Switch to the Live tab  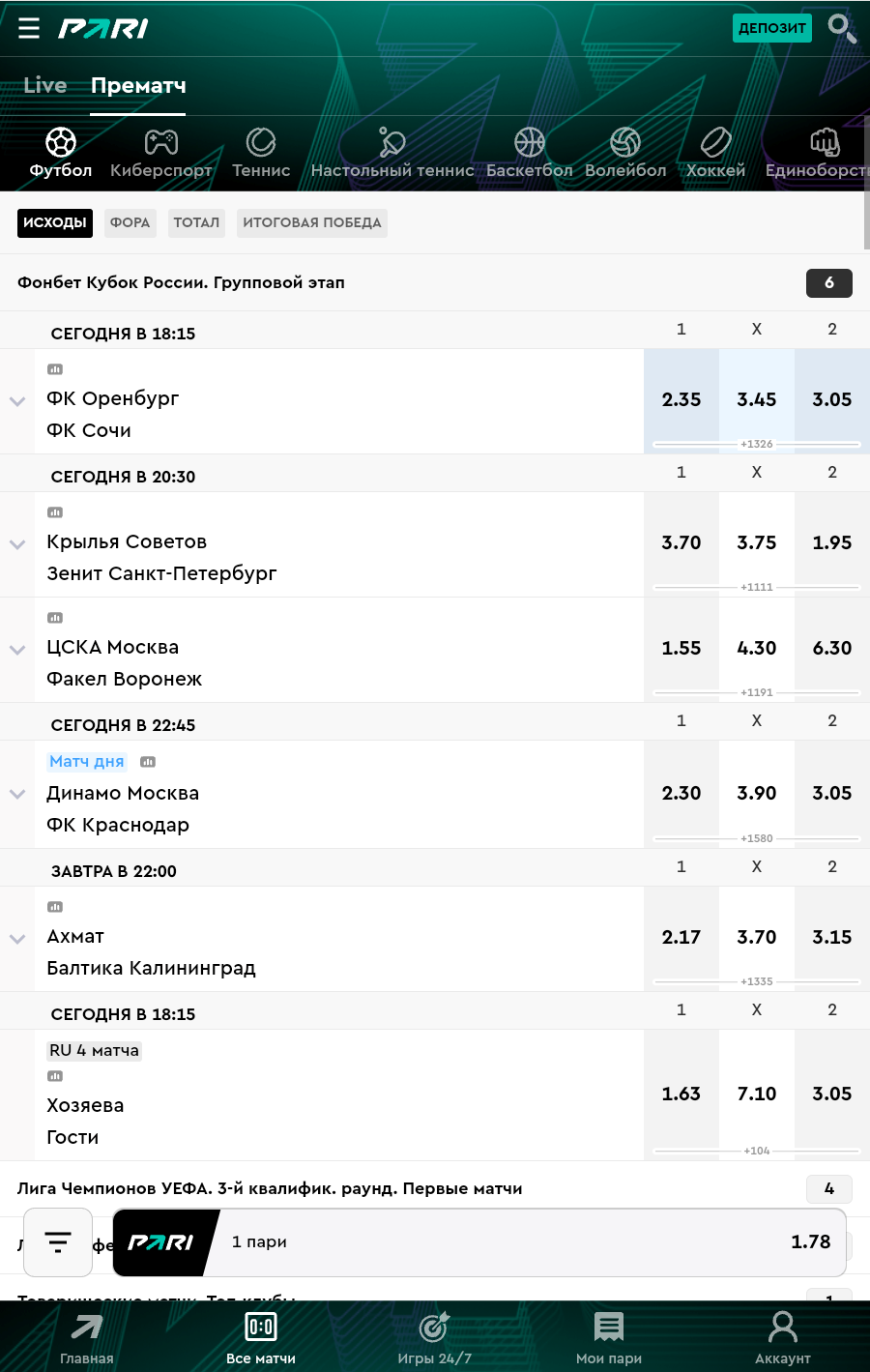45,85
